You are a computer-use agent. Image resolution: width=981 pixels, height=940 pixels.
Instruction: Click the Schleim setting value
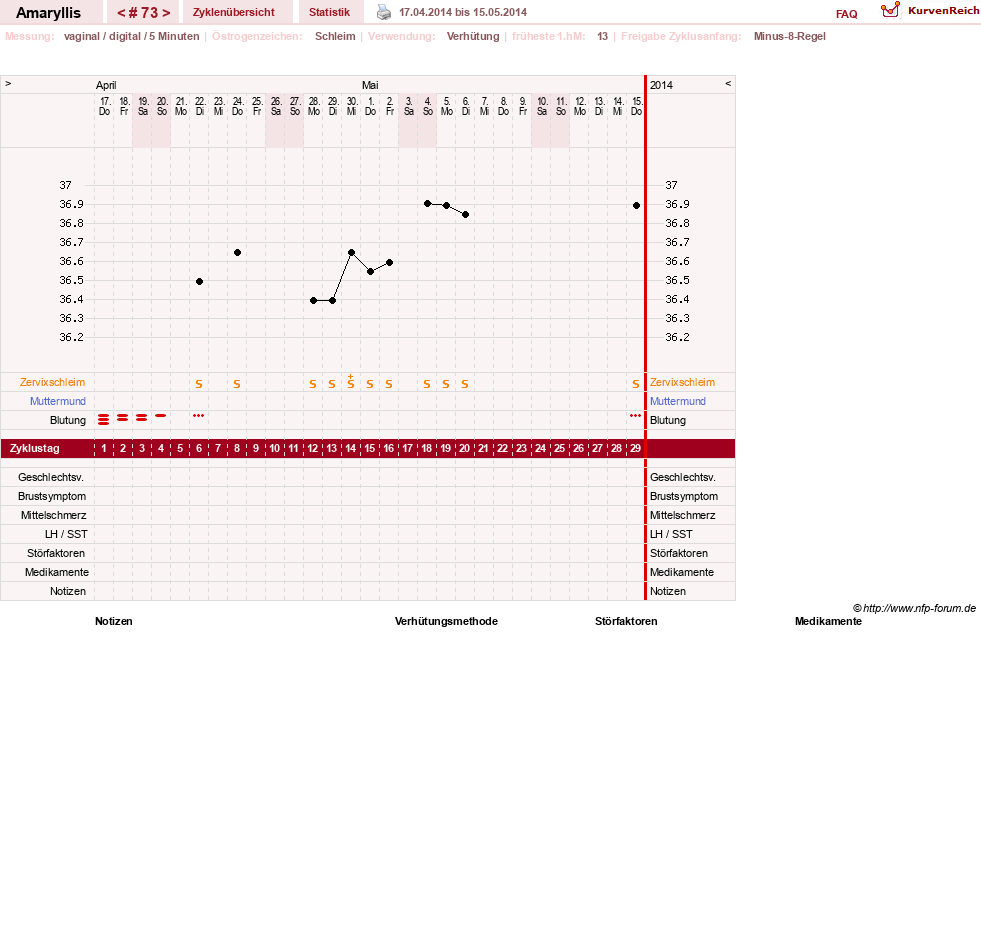[x=335, y=36]
